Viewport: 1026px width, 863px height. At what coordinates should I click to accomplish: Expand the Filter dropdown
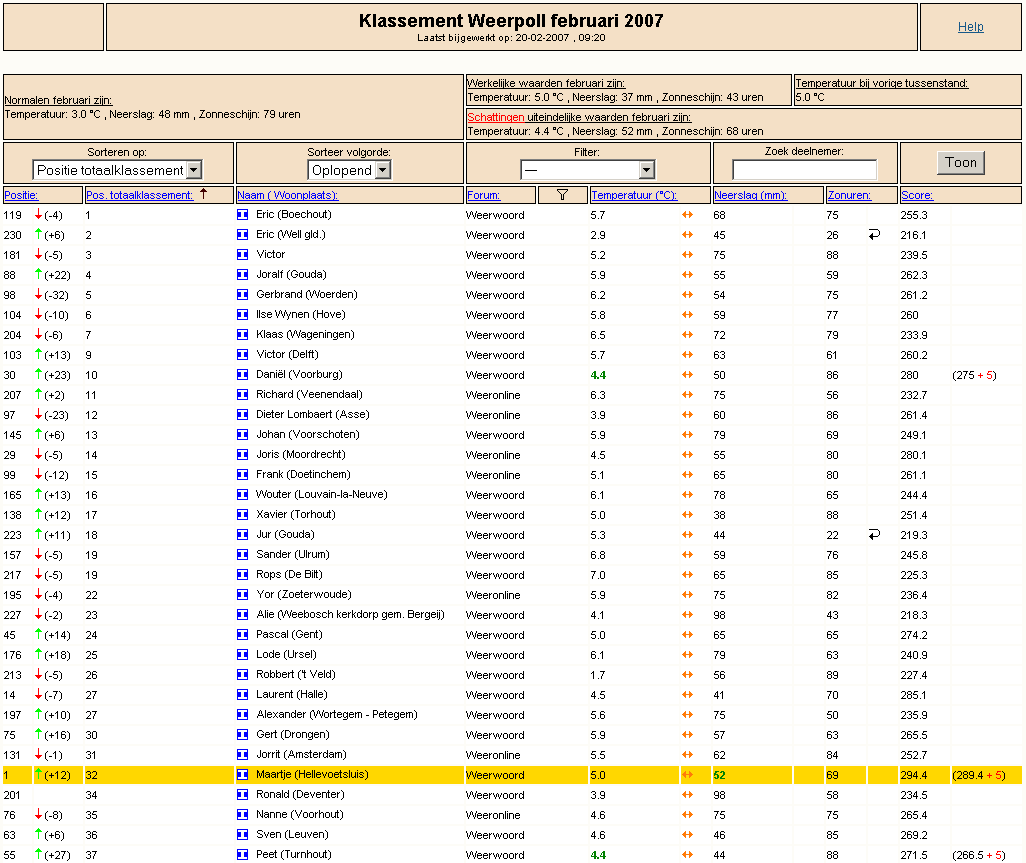click(x=587, y=170)
